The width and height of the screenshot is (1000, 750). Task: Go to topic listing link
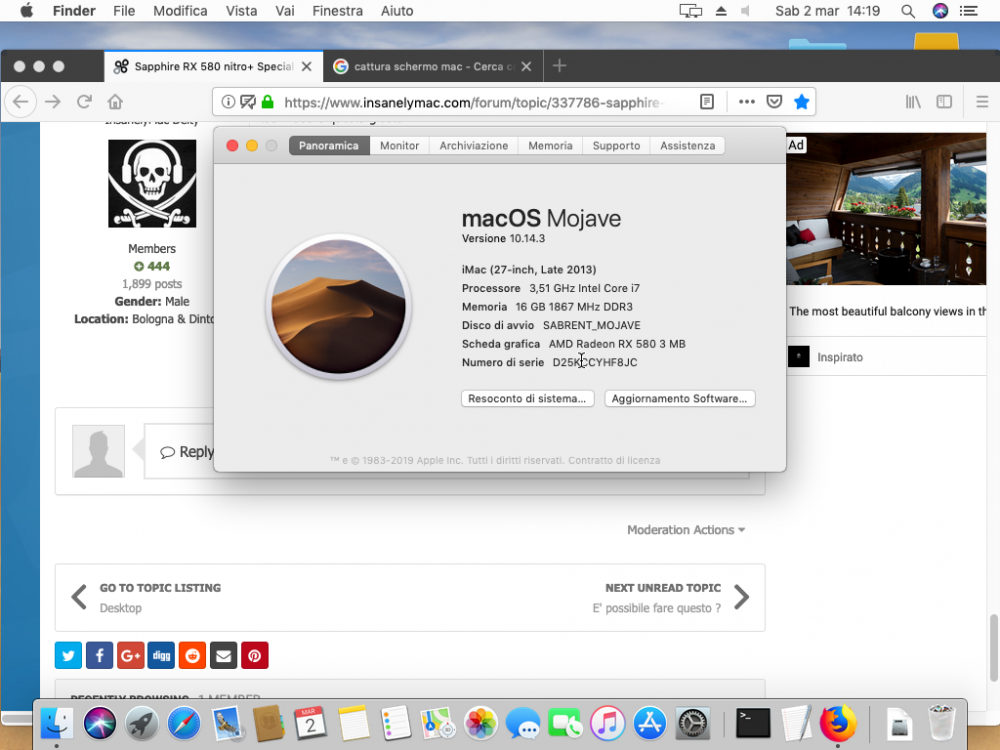(x=160, y=588)
